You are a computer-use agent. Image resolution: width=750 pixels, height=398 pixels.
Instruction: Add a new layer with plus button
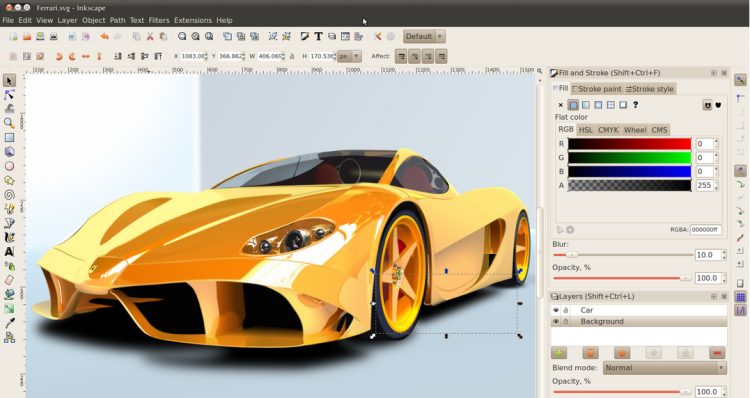559,353
